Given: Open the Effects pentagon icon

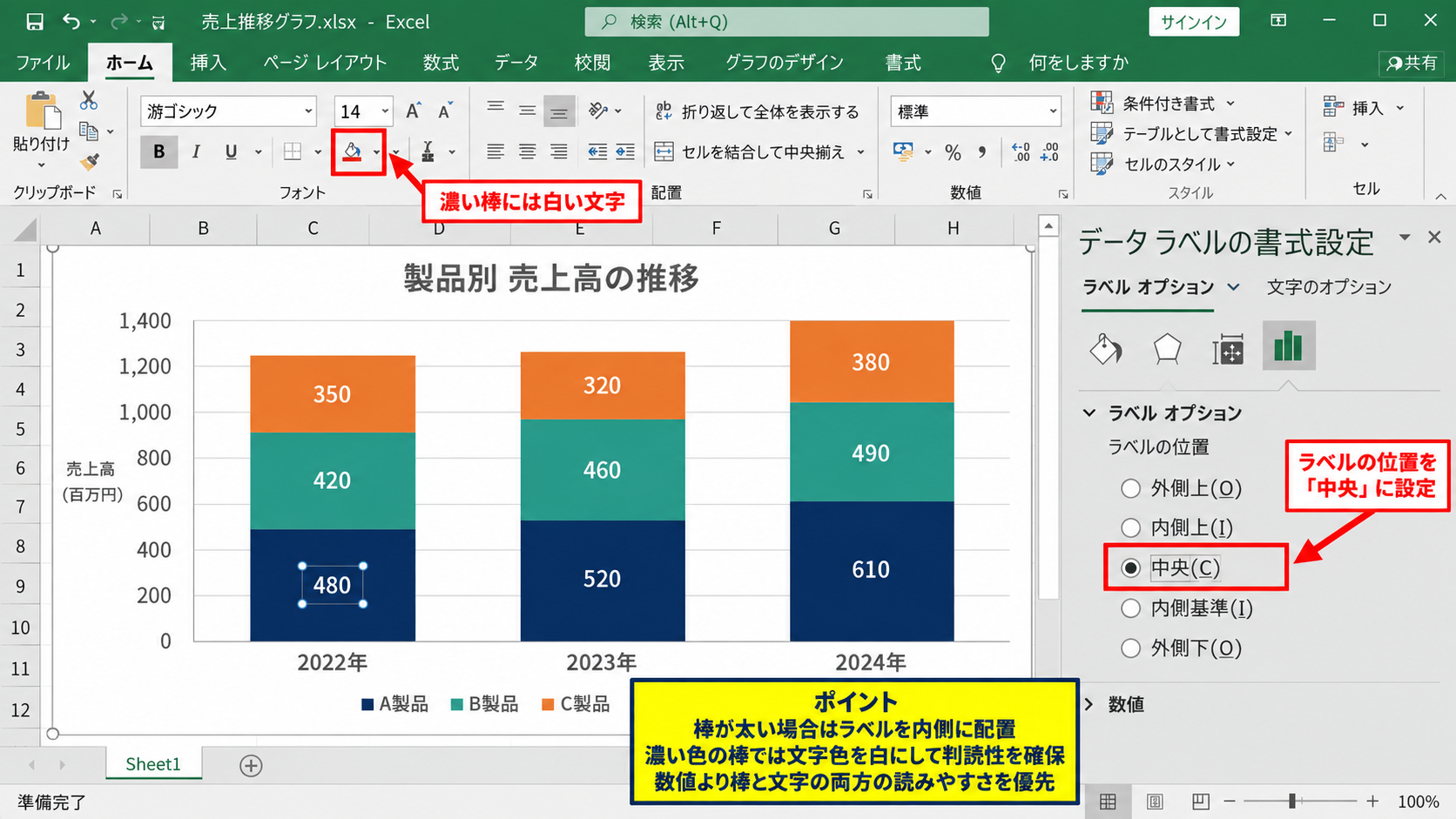Looking at the screenshot, I should pos(1167,349).
